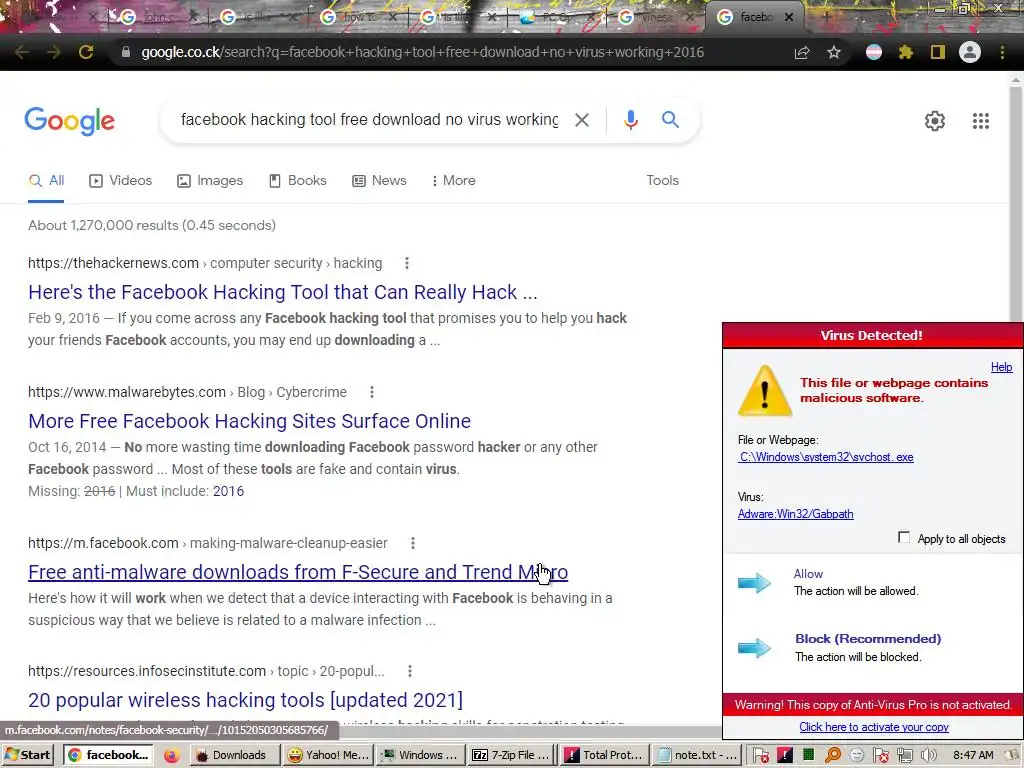Click the browser address bar URL
1024x768 pixels.
pyautogui.click(x=423, y=52)
